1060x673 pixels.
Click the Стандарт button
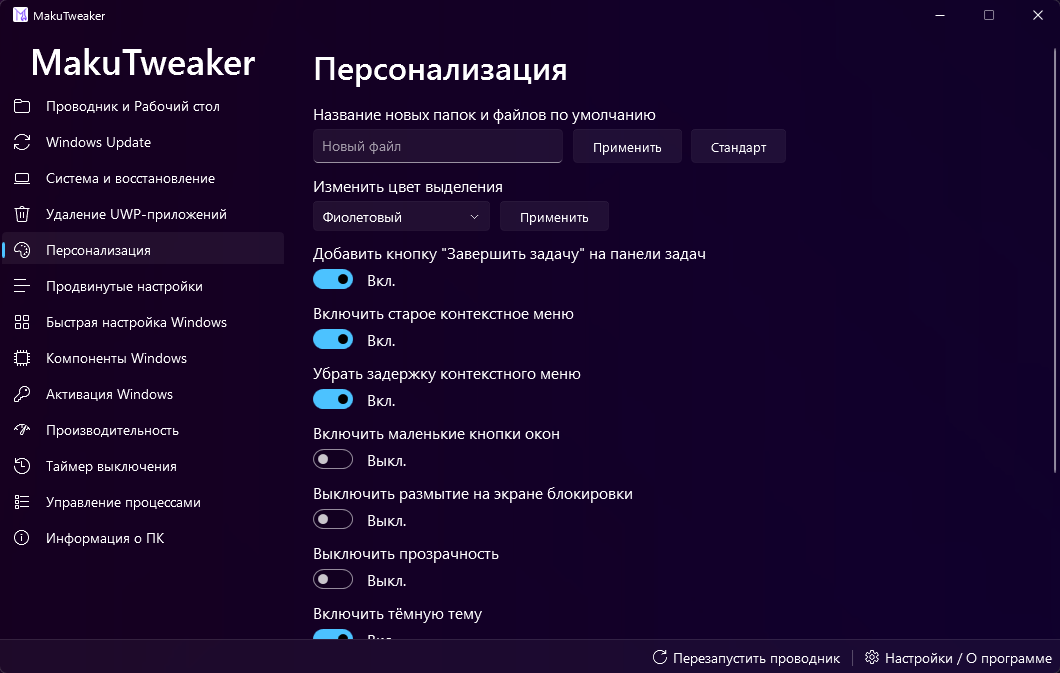[738, 146]
